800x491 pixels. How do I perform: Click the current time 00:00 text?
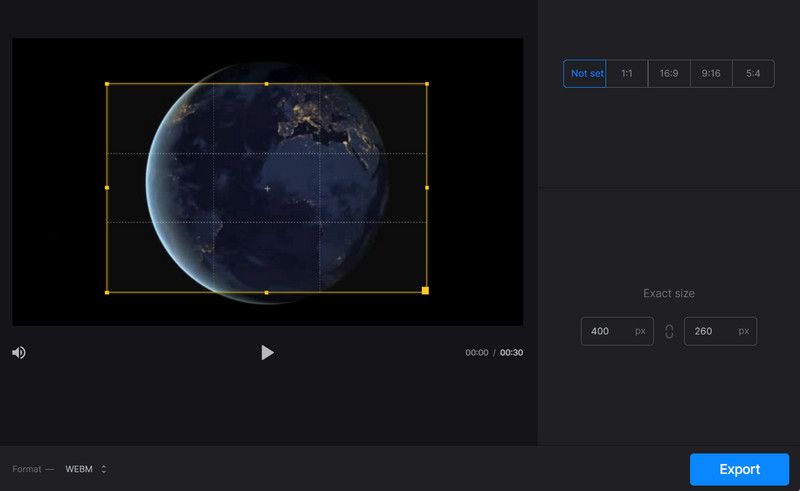[x=477, y=353]
